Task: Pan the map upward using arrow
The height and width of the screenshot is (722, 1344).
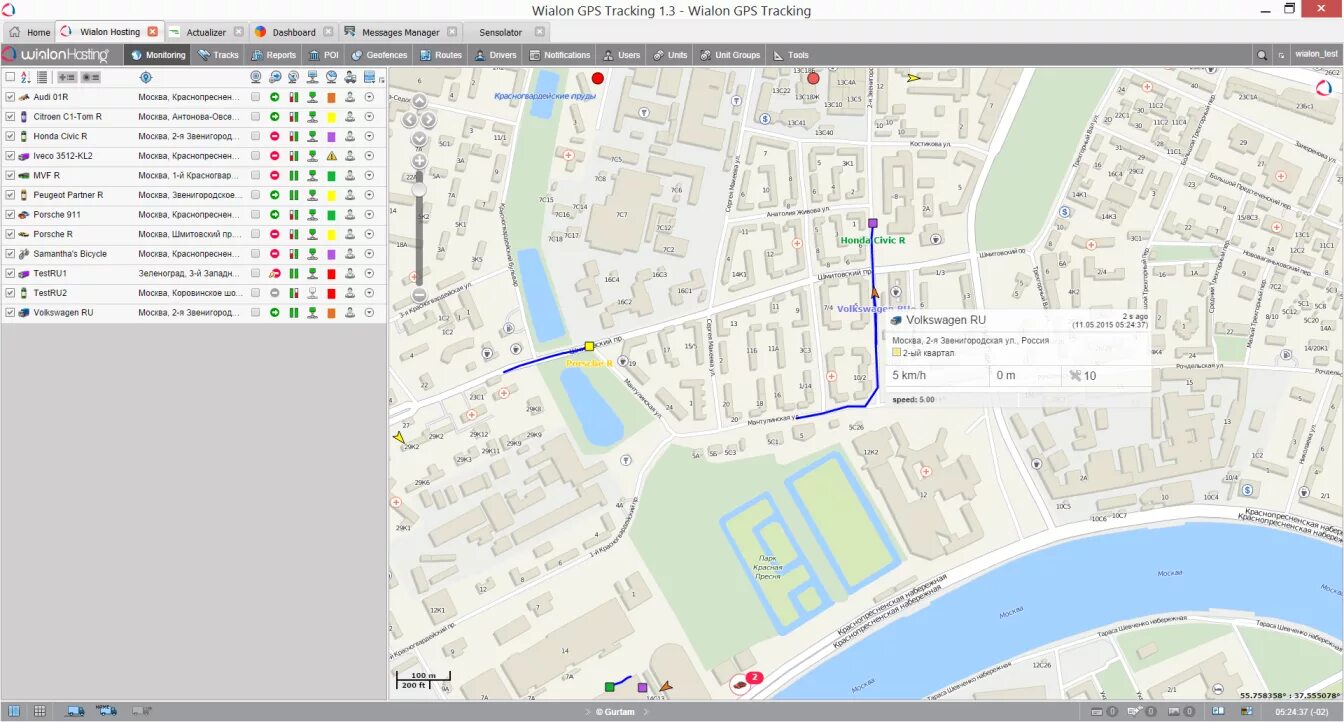Action: [x=419, y=100]
